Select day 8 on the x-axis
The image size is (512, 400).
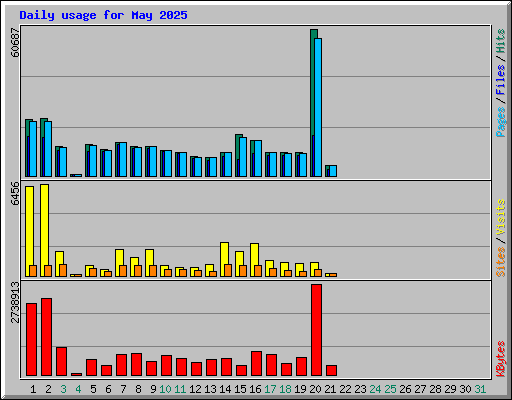pyautogui.click(x=138, y=389)
